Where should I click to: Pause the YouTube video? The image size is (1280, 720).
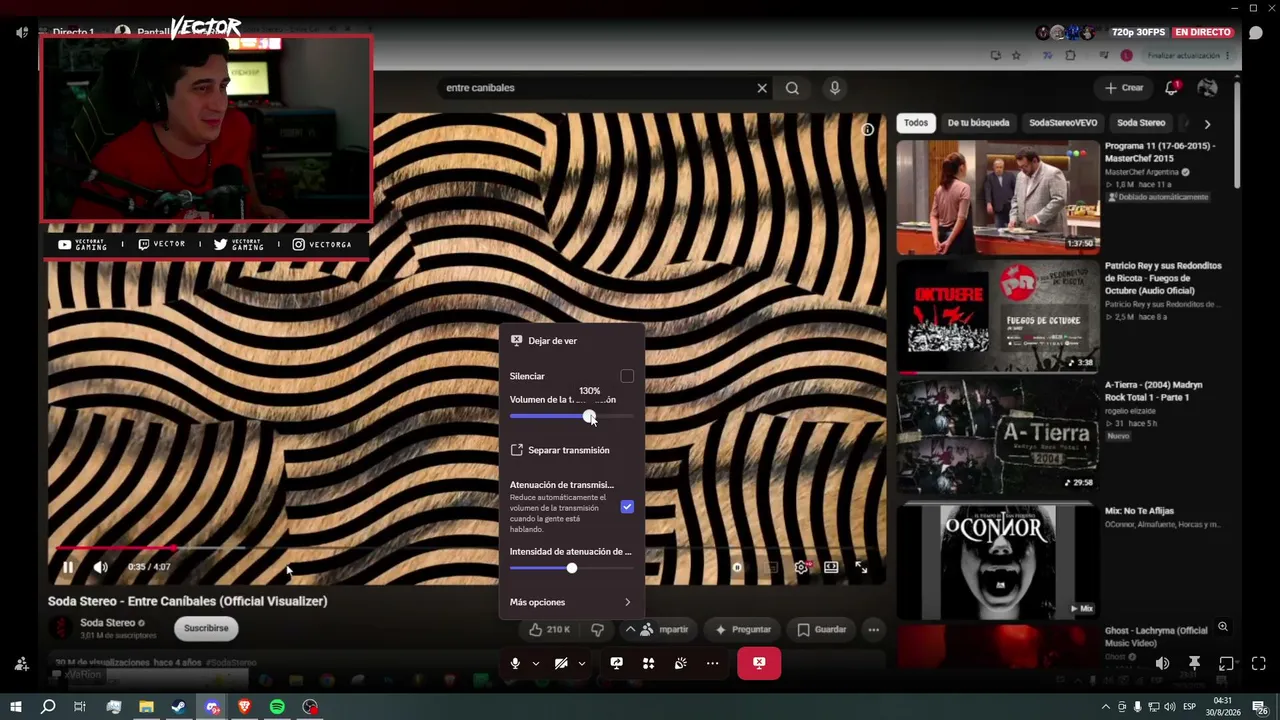(x=68, y=567)
